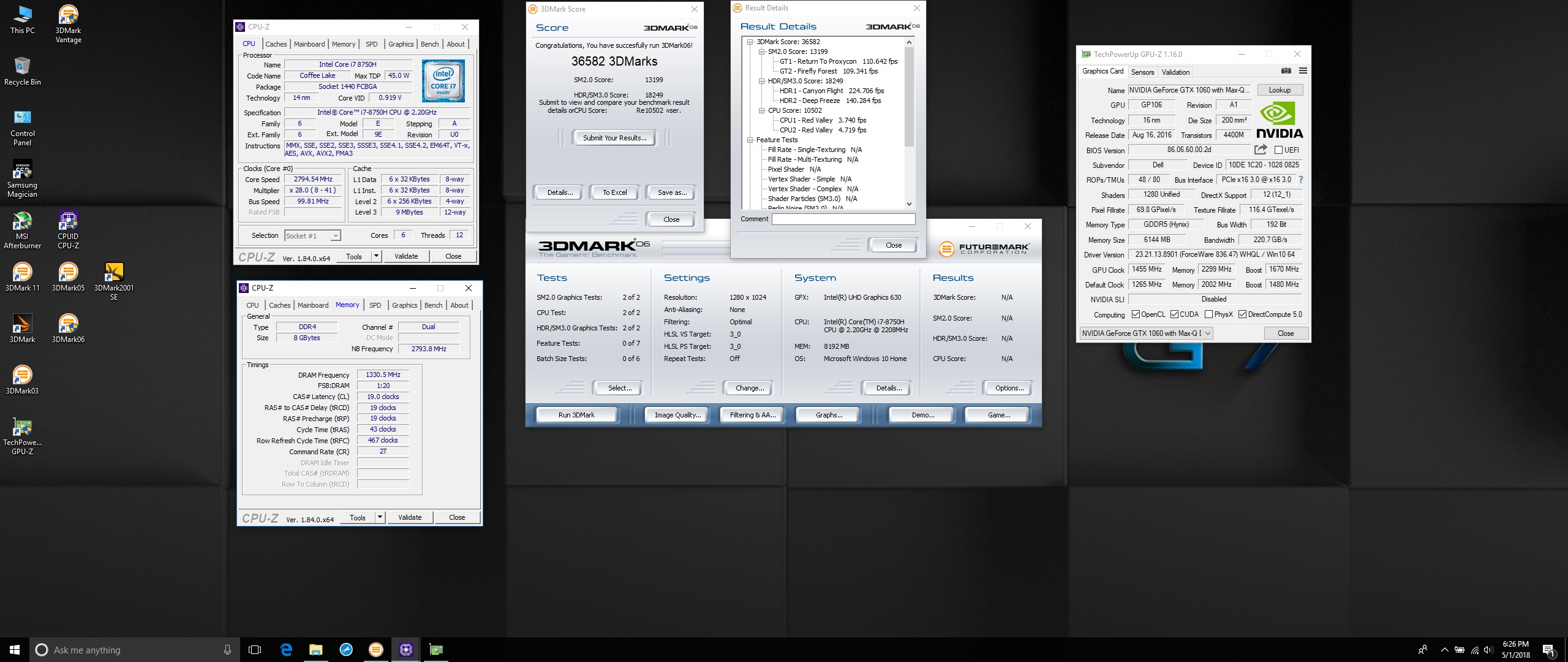This screenshot has width=1568, height=662.
Task: Open Tools dropdown arrow in top CPU-Z
Action: click(376, 256)
